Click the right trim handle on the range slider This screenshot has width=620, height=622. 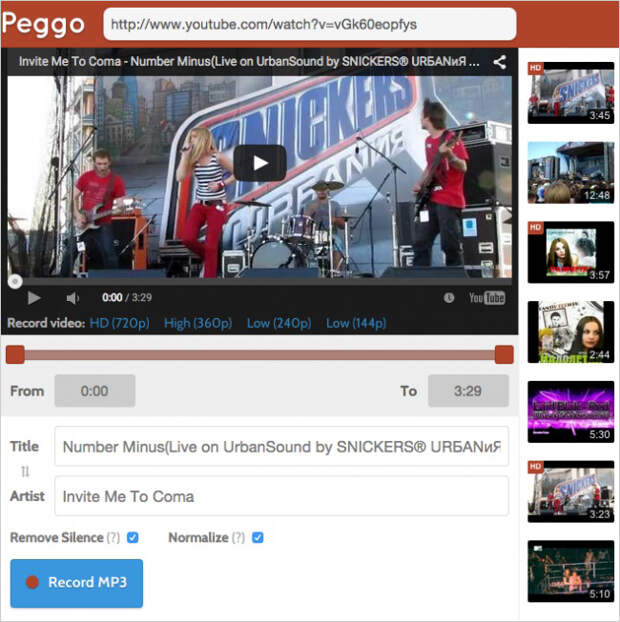point(504,354)
